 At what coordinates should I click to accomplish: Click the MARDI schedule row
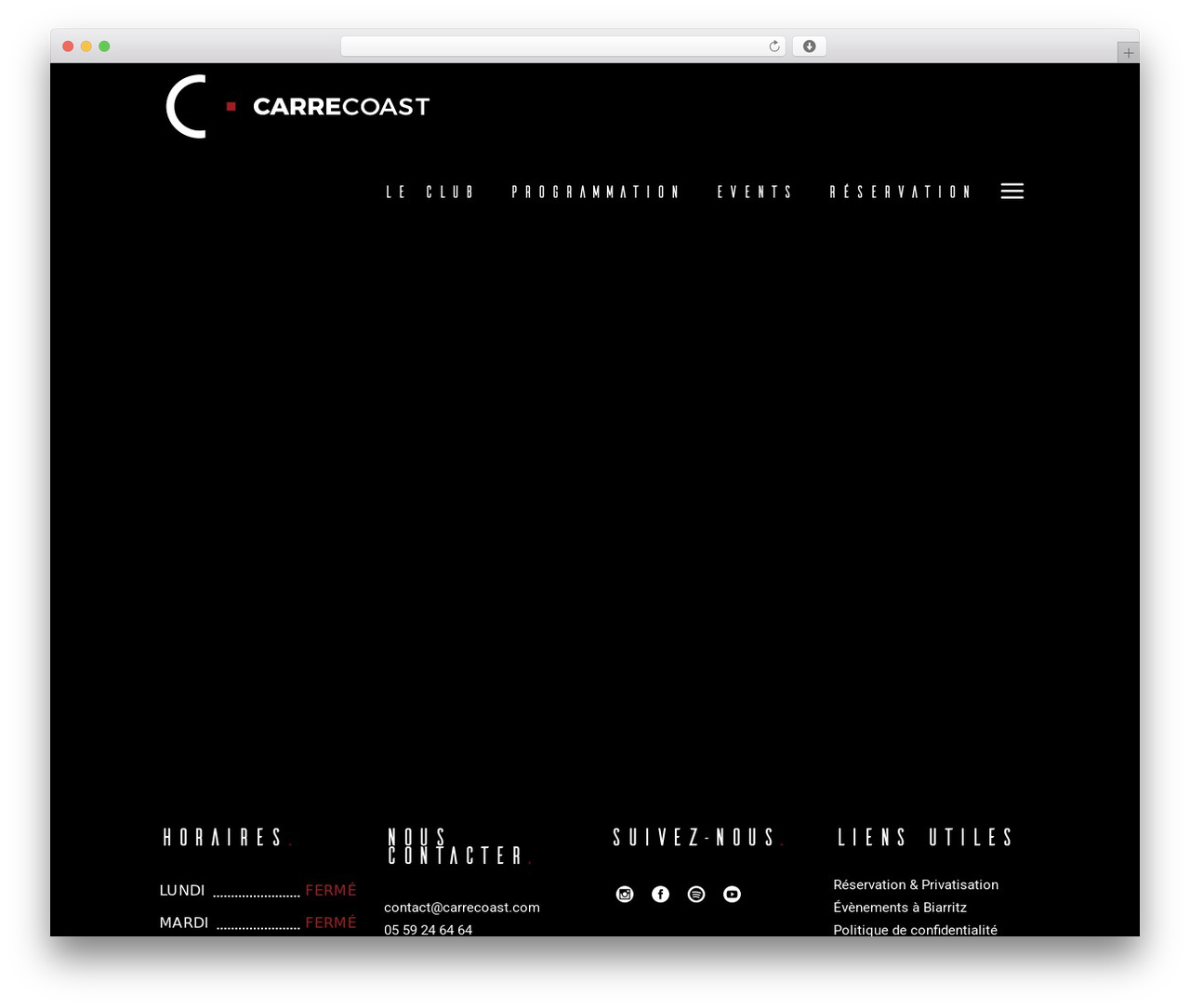point(258,922)
